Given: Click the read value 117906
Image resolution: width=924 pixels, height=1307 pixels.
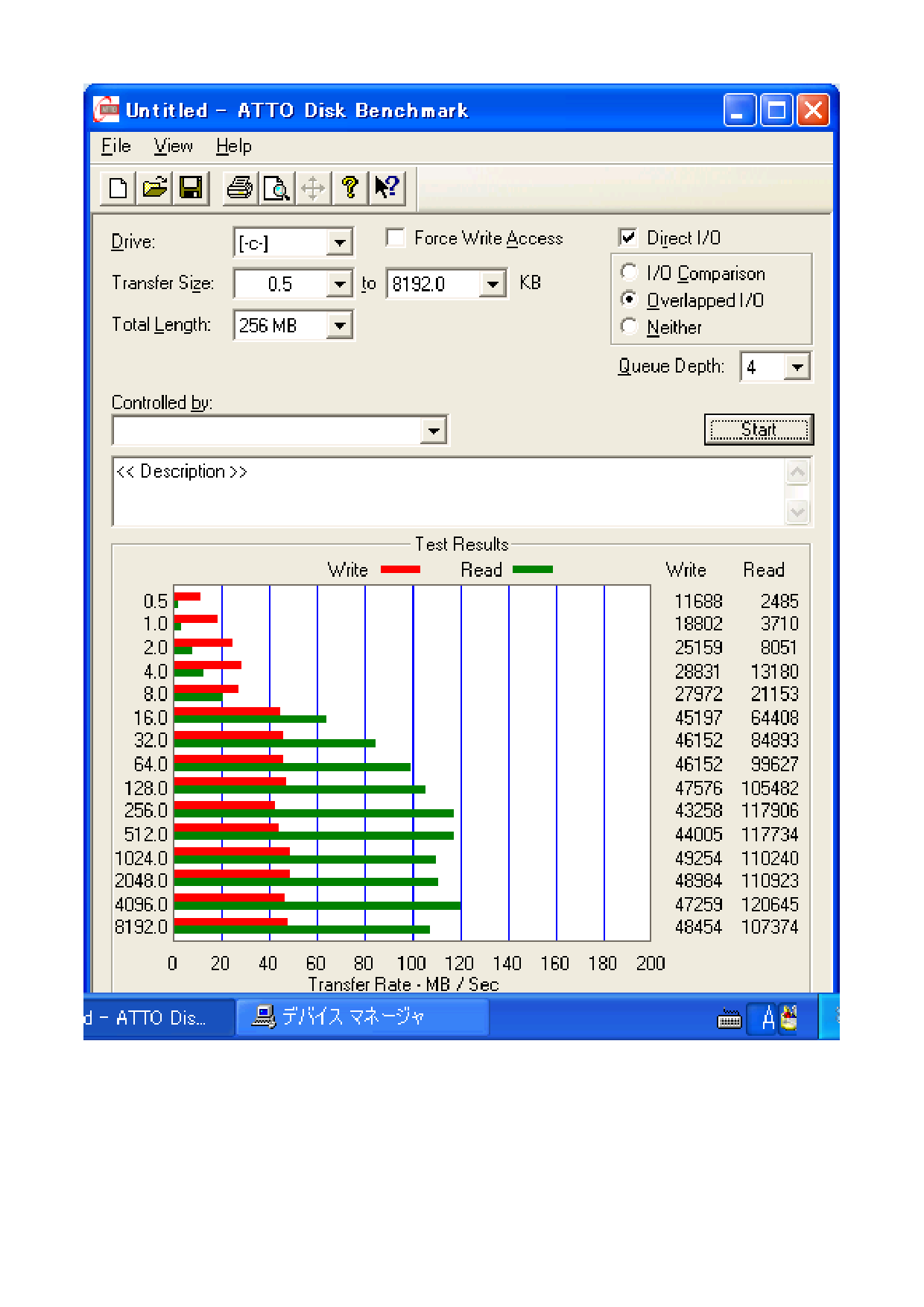Looking at the screenshot, I should click(x=770, y=811).
